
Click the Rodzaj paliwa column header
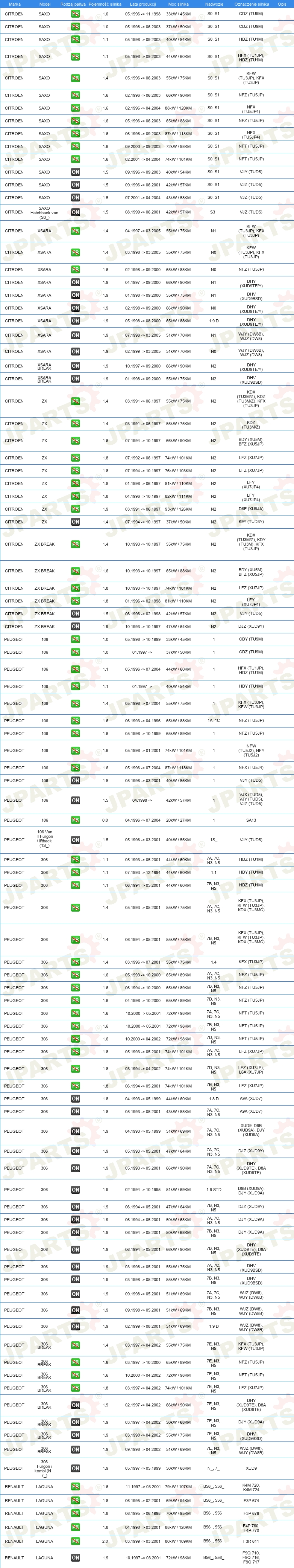click(x=73, y=4)
